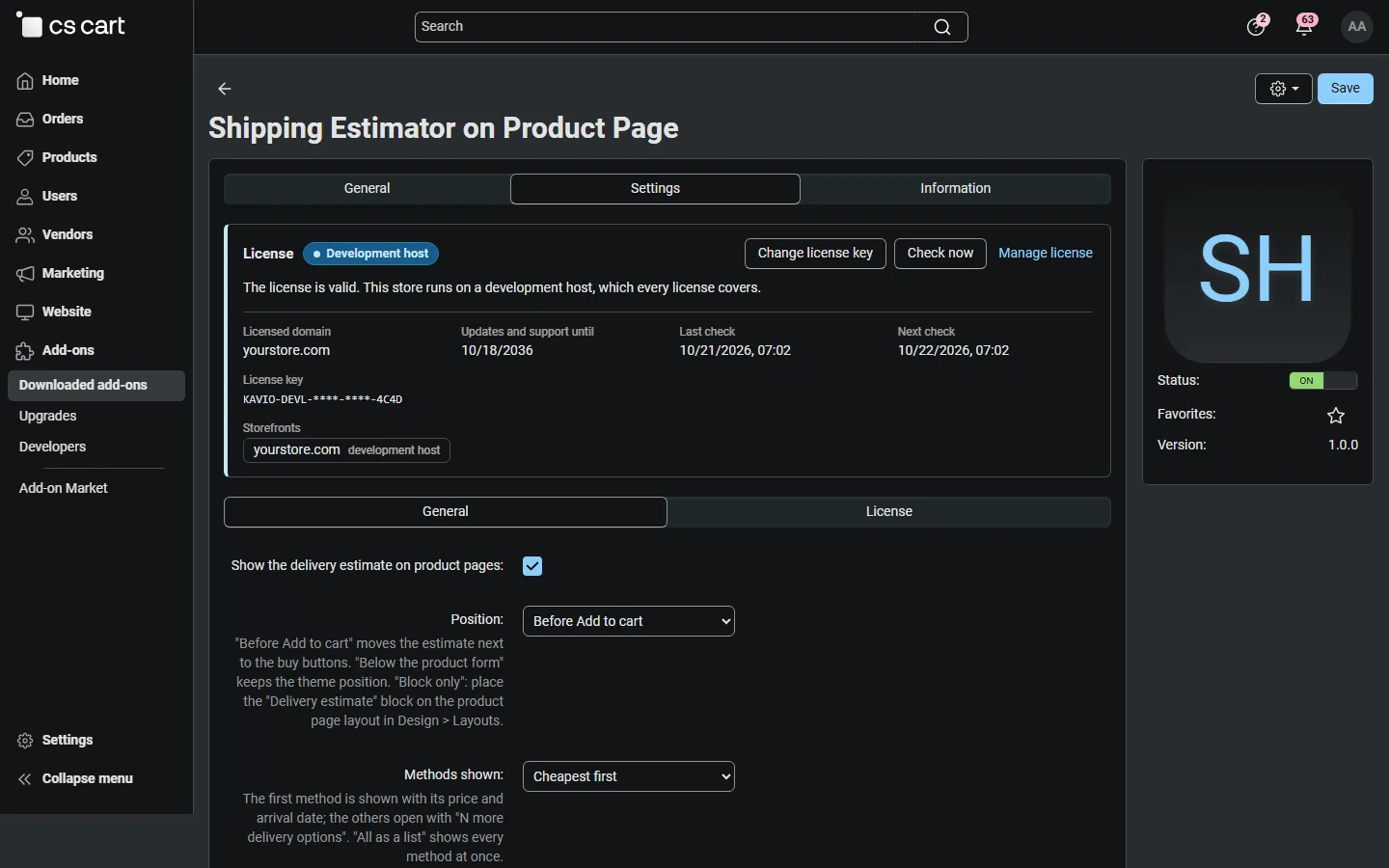Click the Save button

(1346, 89)
